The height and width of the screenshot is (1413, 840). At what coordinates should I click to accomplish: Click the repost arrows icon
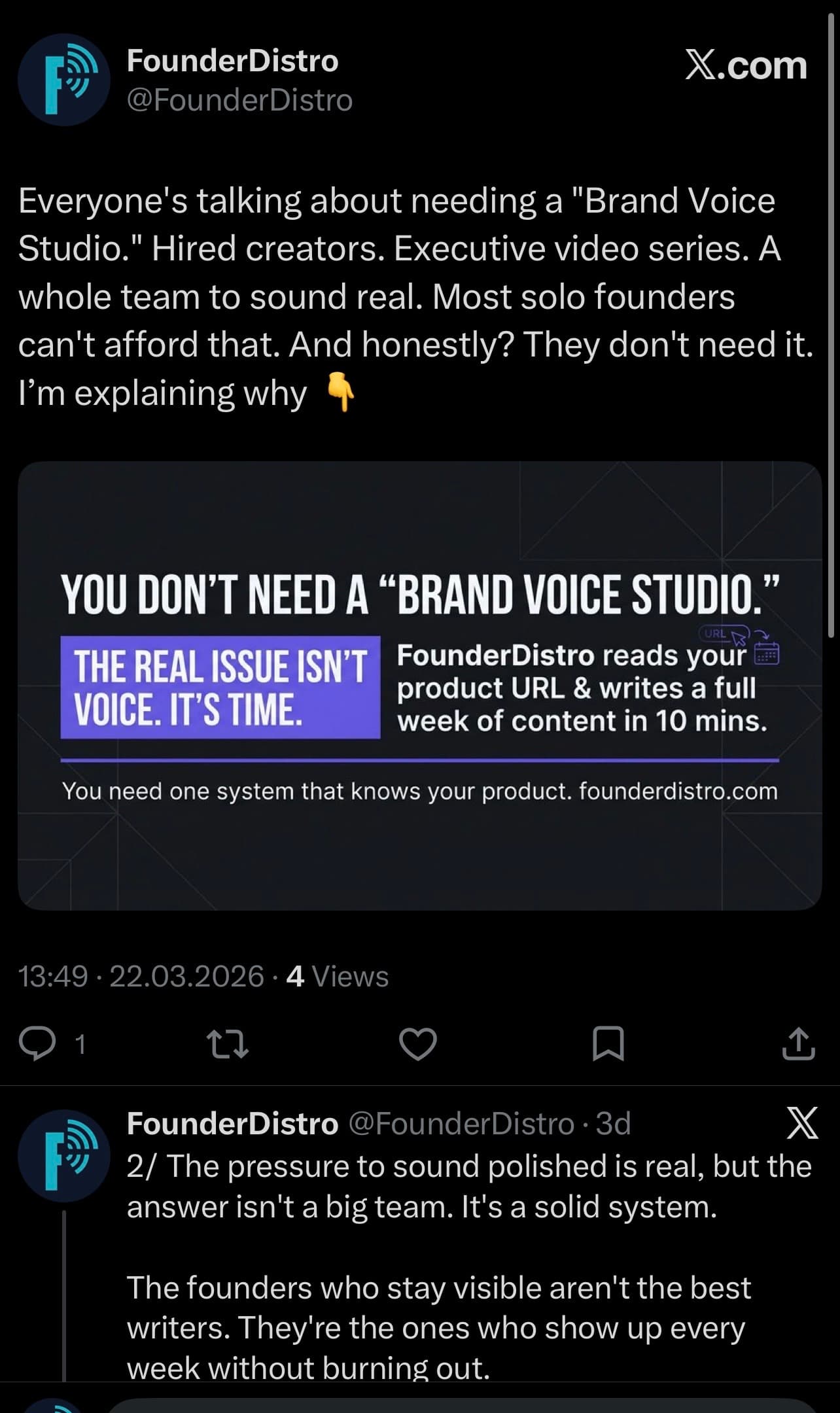tap(227, 1043)
